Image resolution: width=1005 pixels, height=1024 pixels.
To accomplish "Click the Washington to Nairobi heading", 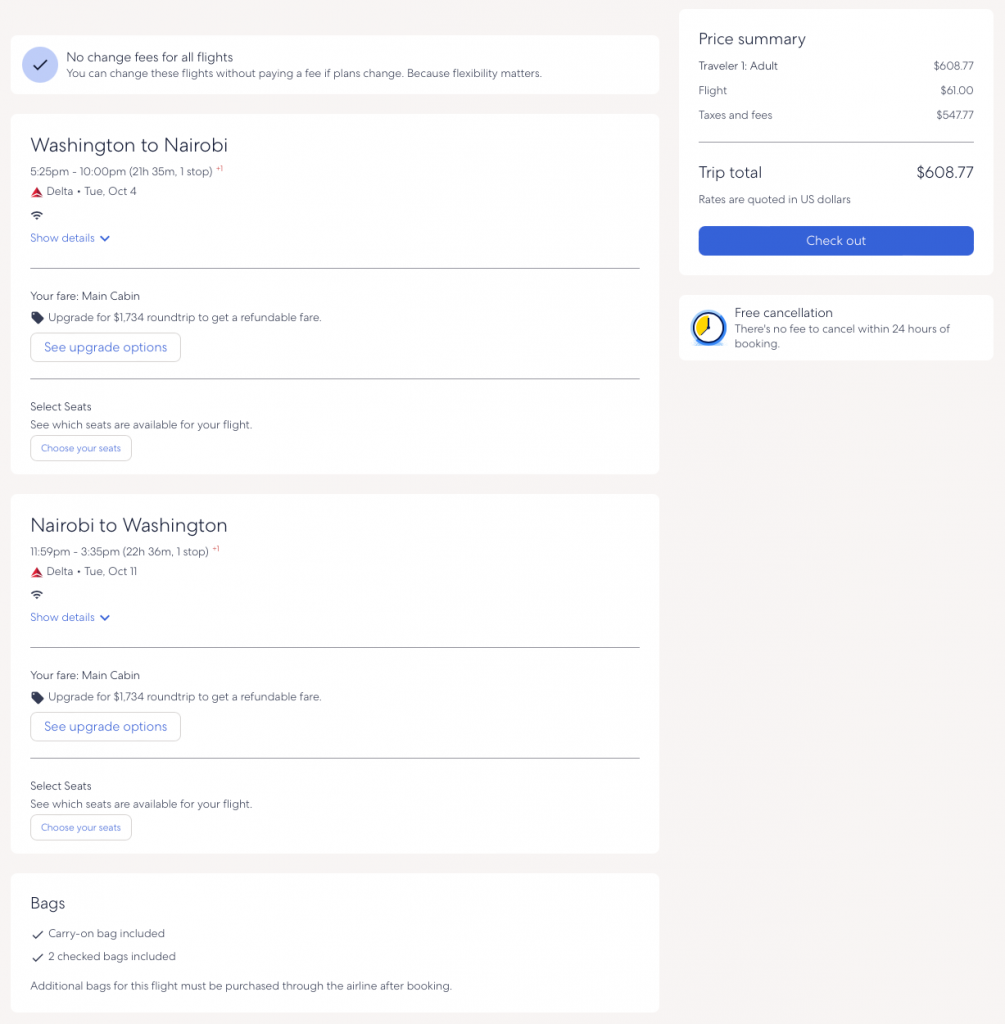I will coord(129,146).
